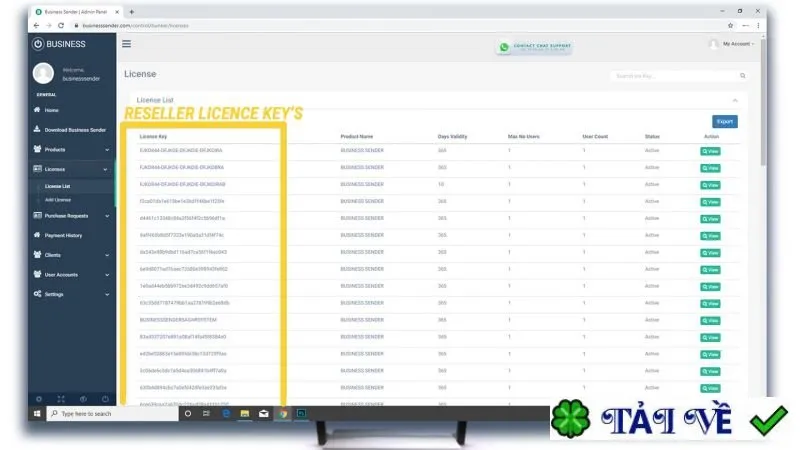Click the blue Export button
Image resolution: width=800 pixels, height=450 pixels.
(x=724, y=121)
